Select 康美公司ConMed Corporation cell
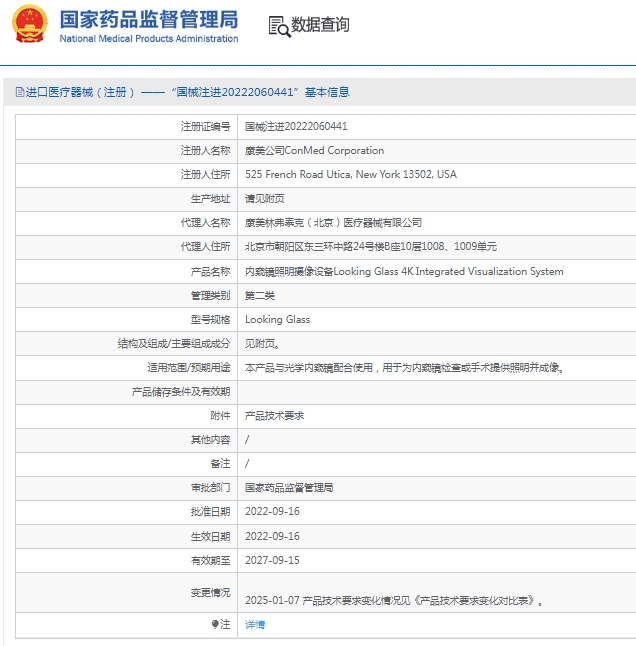Image resolution: width=636 pixels, height=646 pixels. pyautogui.click(x=314, y=150)
